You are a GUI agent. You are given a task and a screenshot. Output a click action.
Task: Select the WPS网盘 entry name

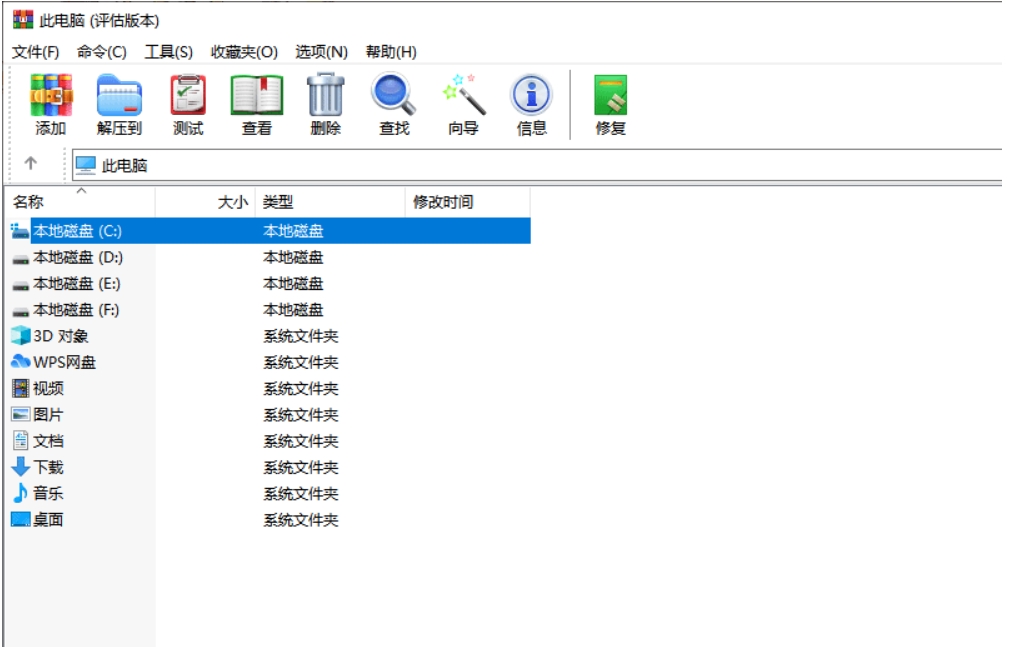pyautogui.click(x=64, y=362)
